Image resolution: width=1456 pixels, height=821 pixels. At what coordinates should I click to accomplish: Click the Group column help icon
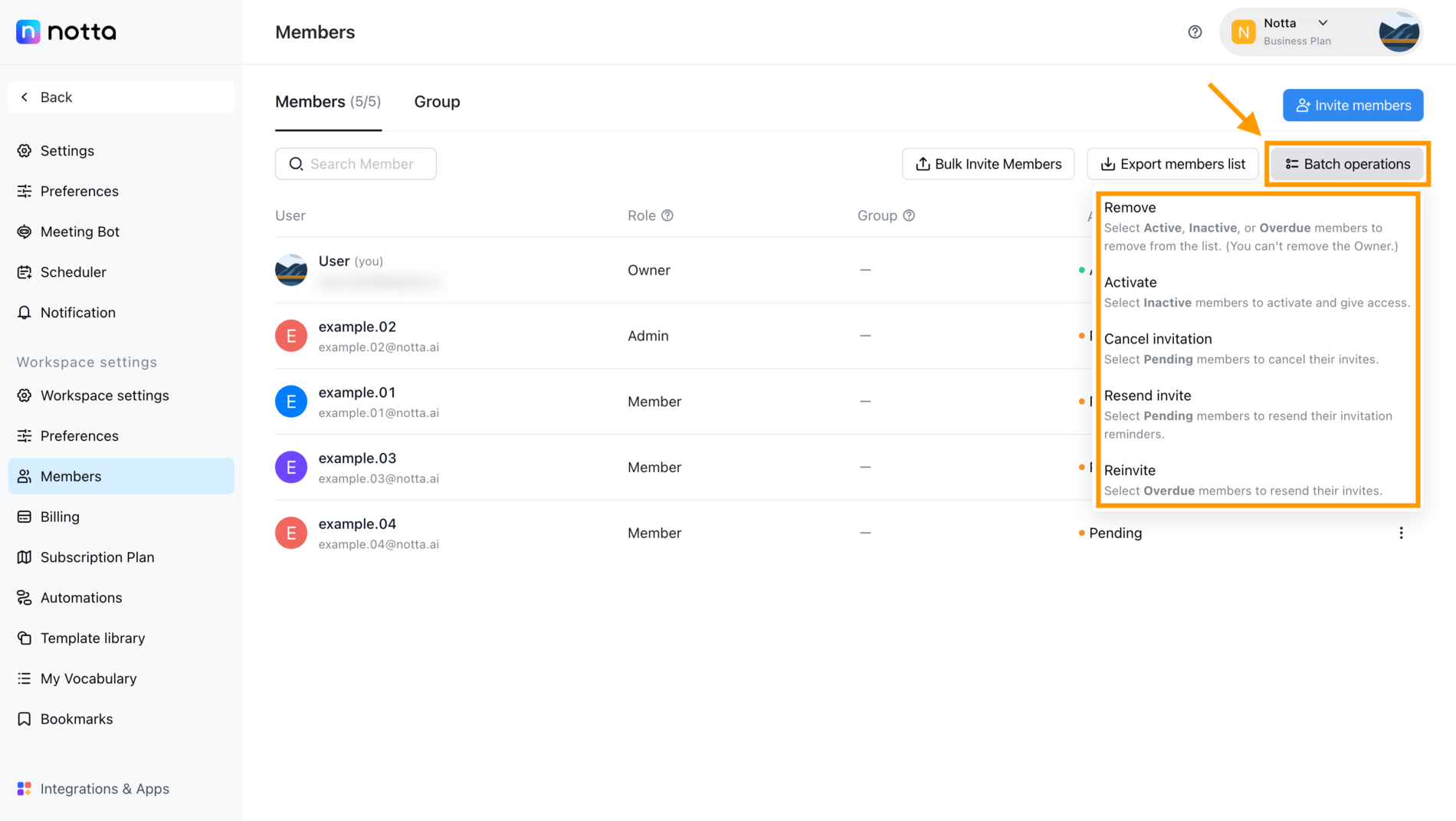click(909, 215)
